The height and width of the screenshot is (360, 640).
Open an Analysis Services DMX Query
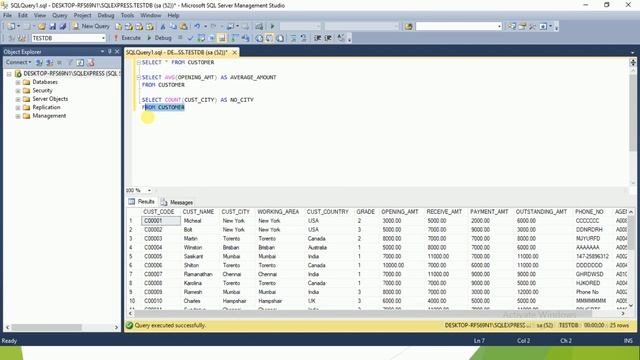(x=140, y=26)
